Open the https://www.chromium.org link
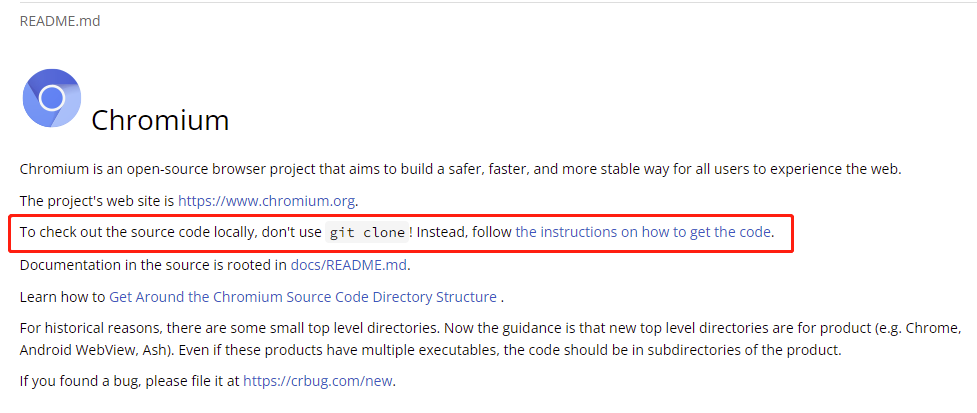The image size is (977, 413). click(267, 201)
